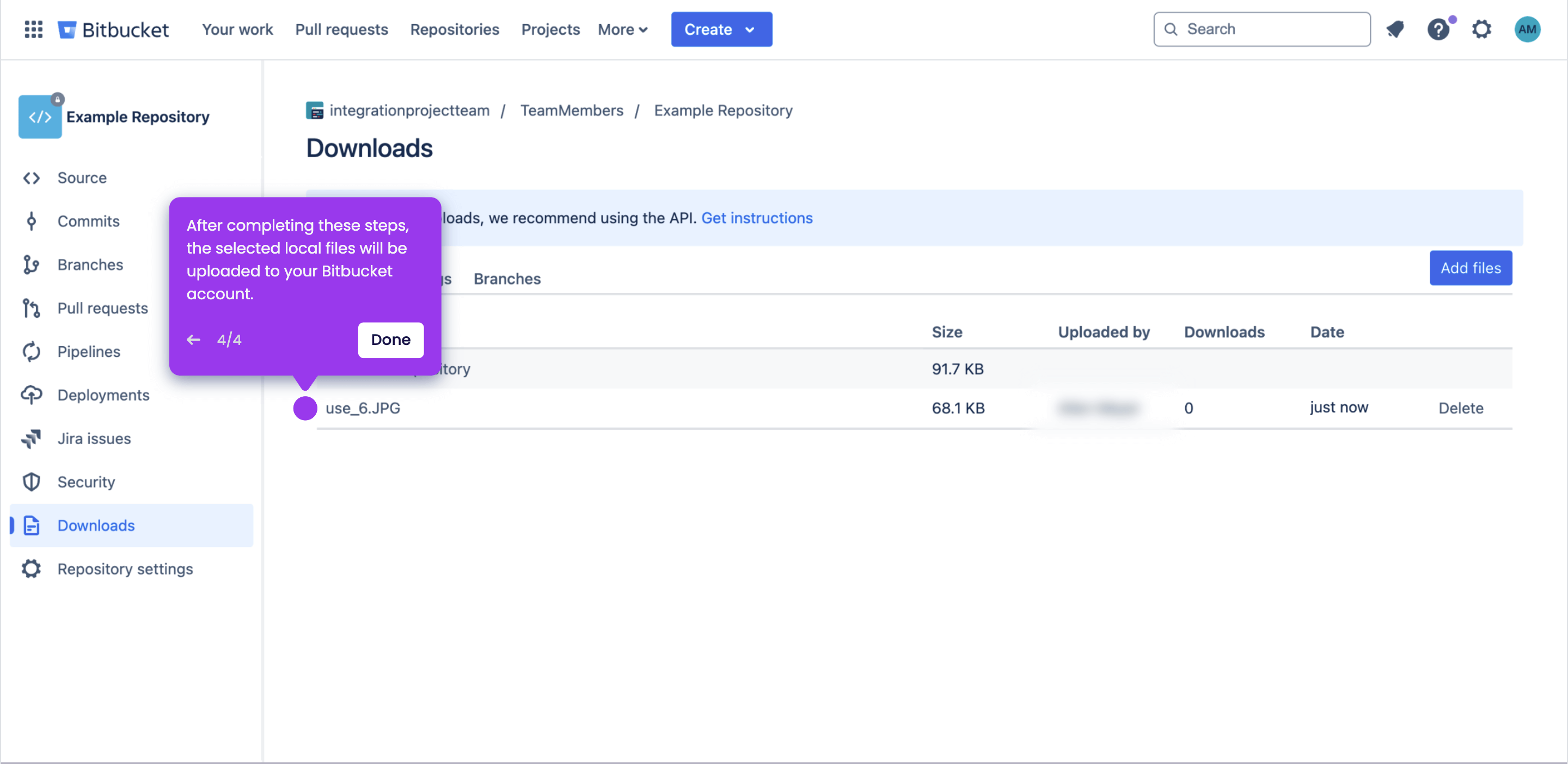Open Your work in top navigation
The height and width of the screenshot is (764, 1568).
tap(237, 29)
